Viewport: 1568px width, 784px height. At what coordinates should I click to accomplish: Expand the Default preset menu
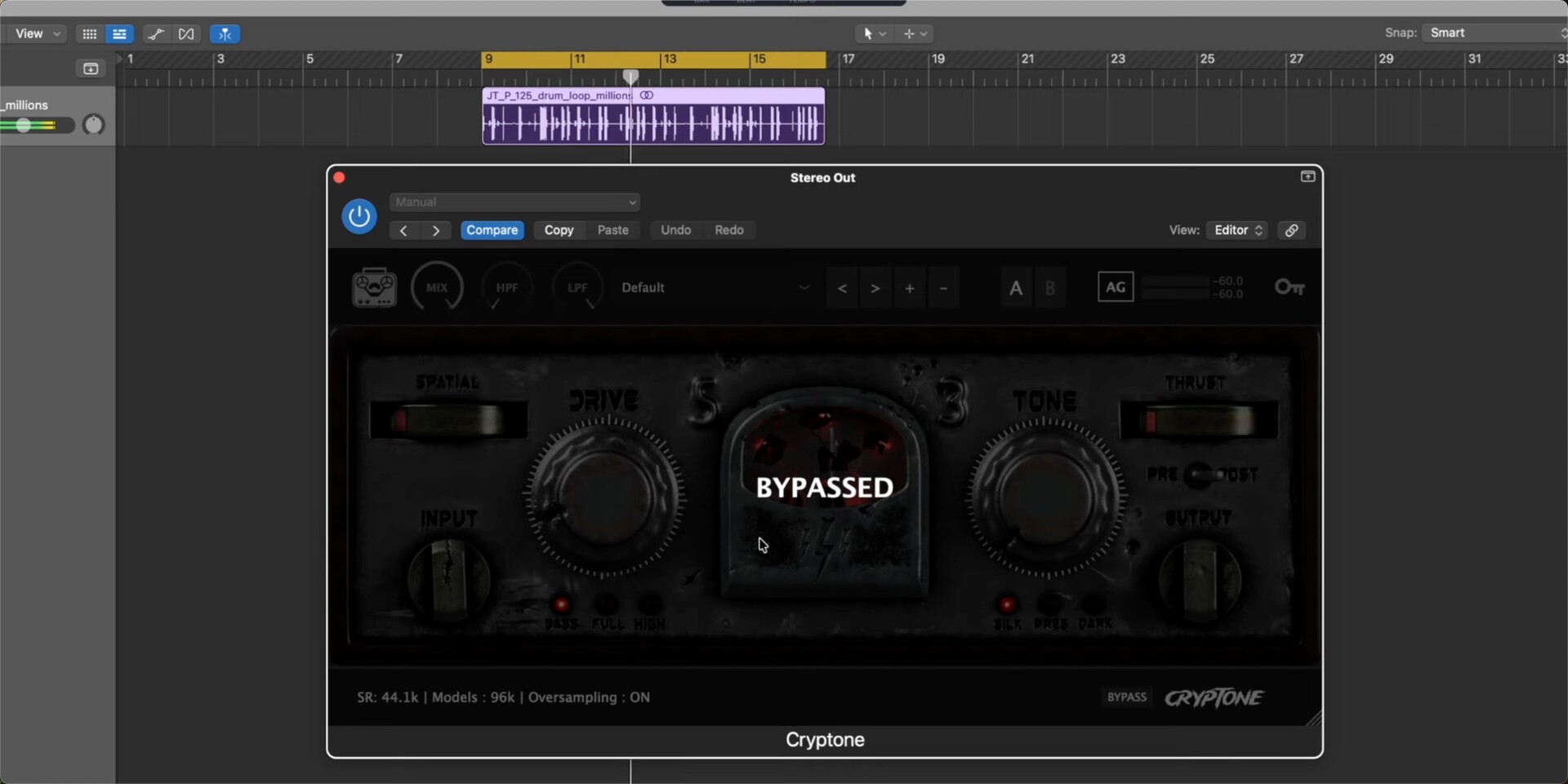tap(804, 287)
